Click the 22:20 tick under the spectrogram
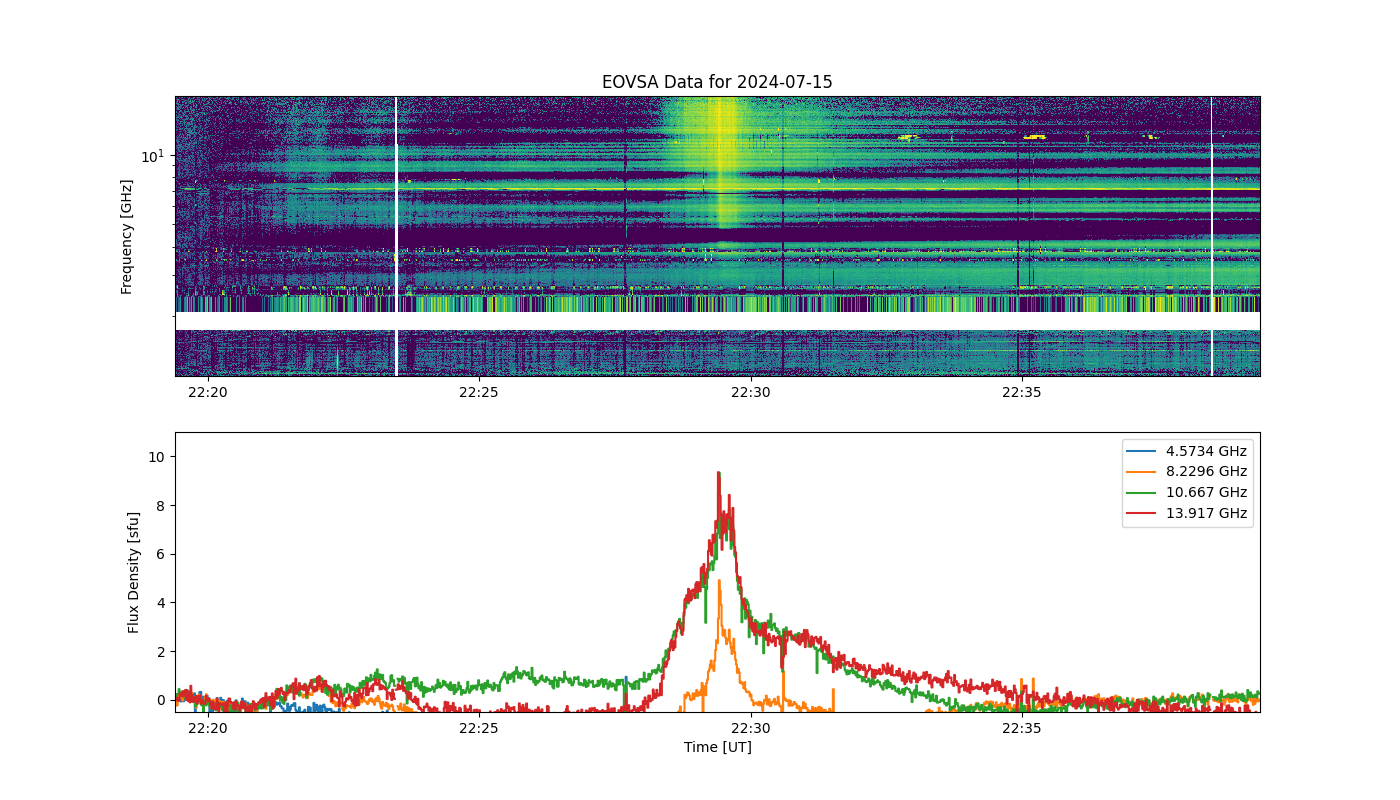Viewport: 1400px width, 800px height. (x=207, y=392)
